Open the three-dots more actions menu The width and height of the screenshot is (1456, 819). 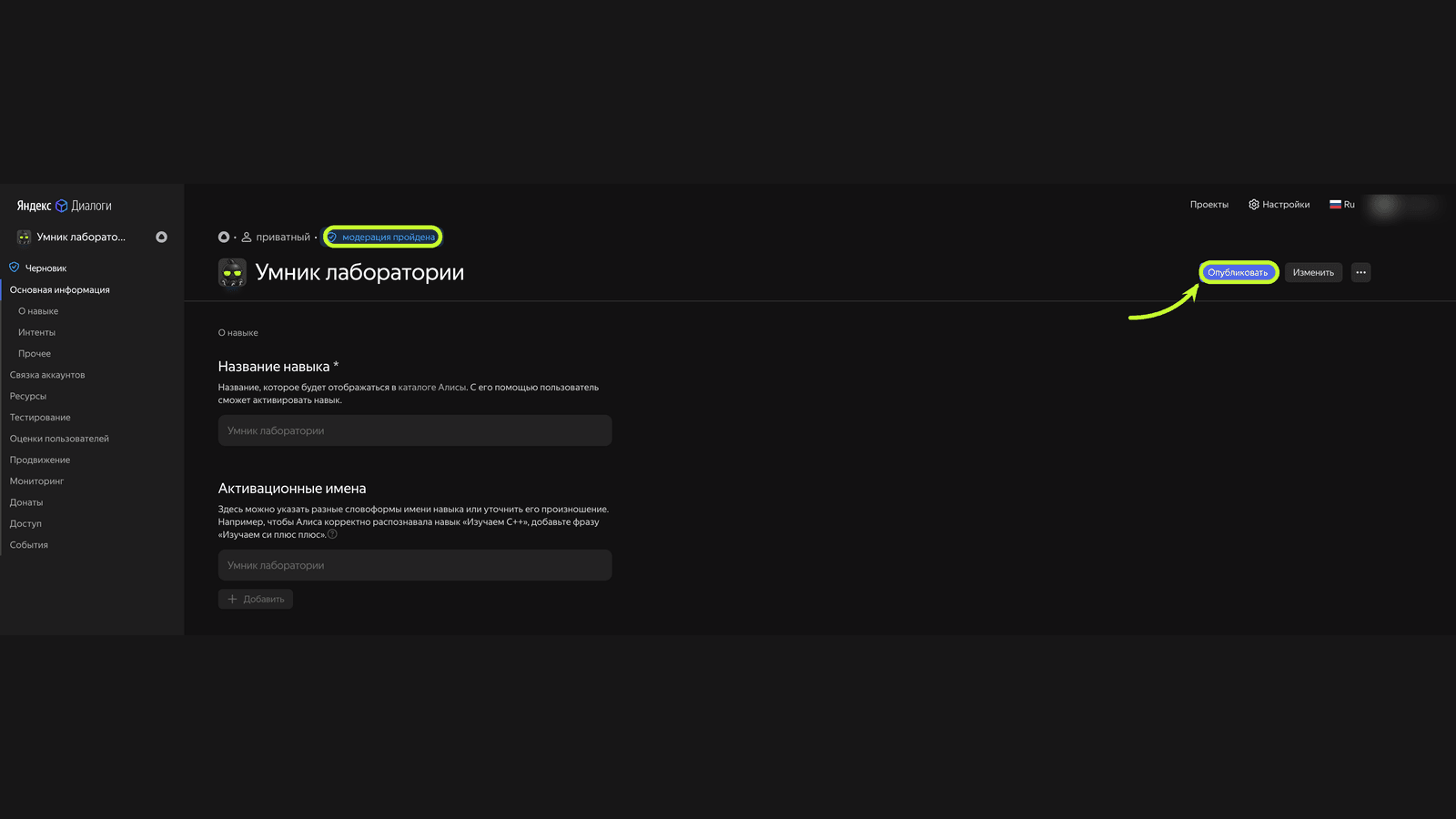click(x=1360, y=272)
